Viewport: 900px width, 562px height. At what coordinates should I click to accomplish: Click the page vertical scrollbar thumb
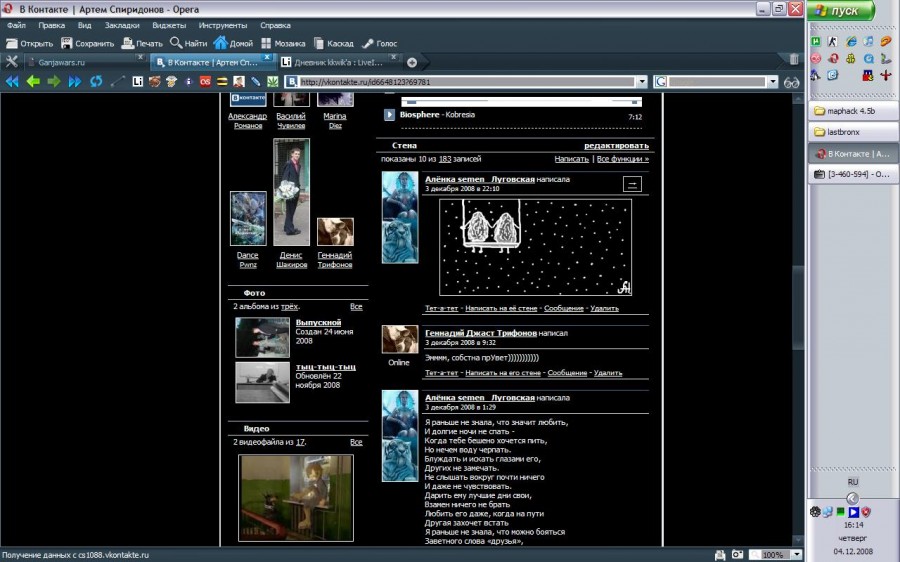point(798,307)
